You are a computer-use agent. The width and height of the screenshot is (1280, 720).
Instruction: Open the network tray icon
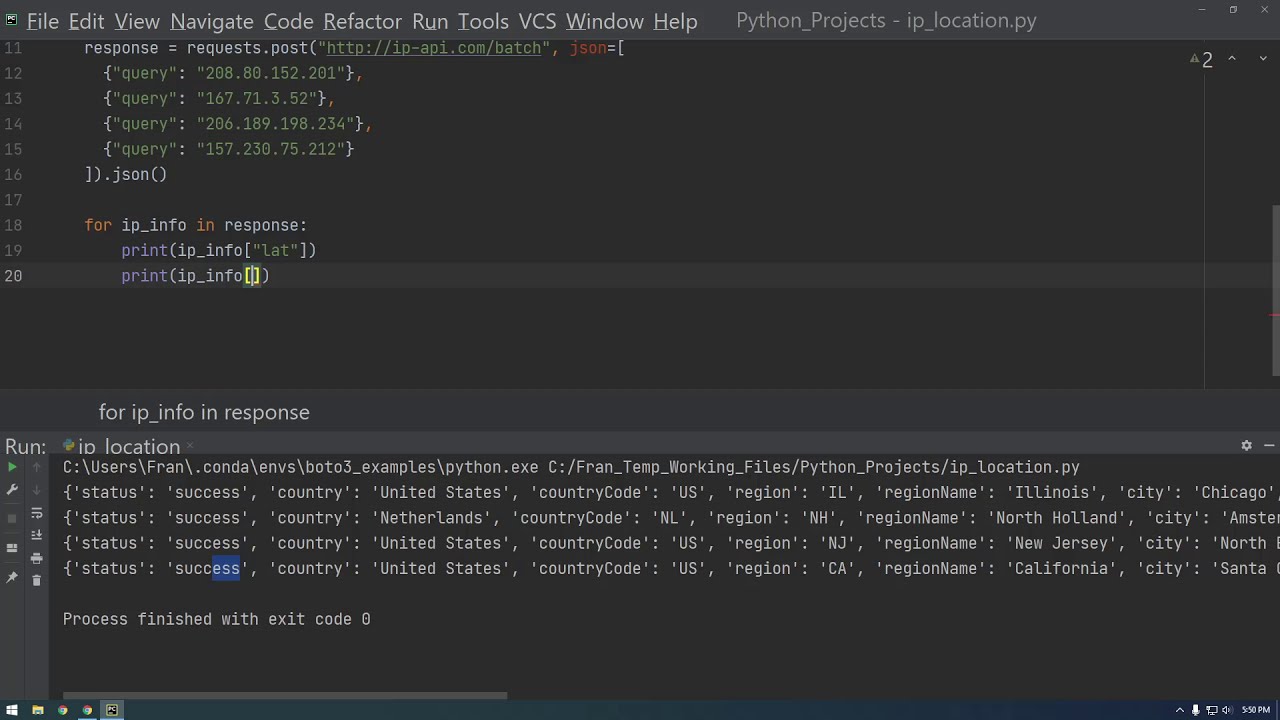pos(1211,710)
